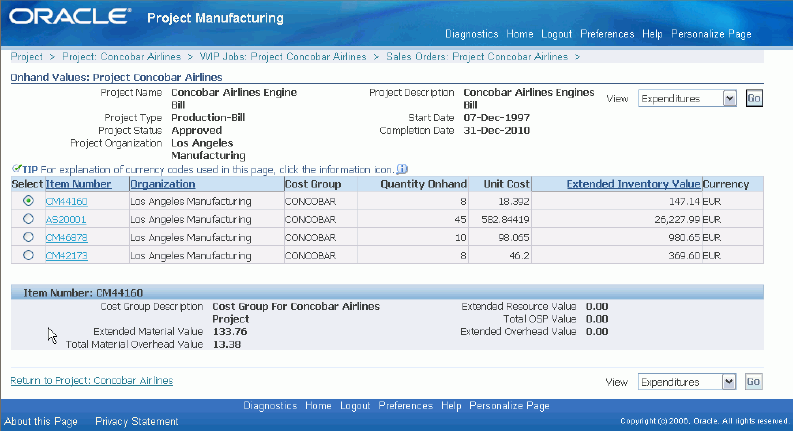Viewport: 793px width, 431px height.
Task: Select the AS20001 row radio button
Action: pos(28,219)
